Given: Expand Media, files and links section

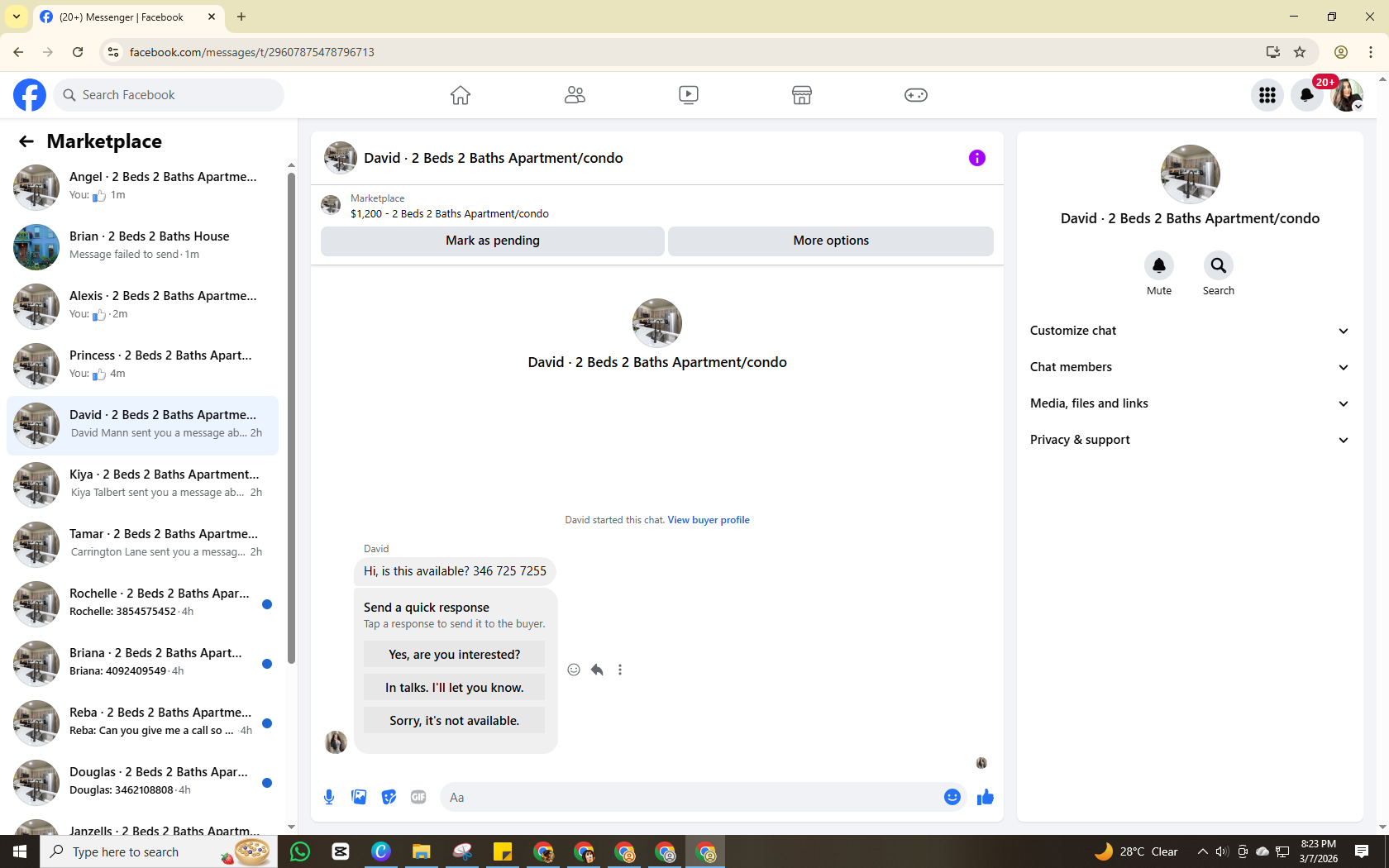Looking at the screenshot, I should (x=1190, y=403).
